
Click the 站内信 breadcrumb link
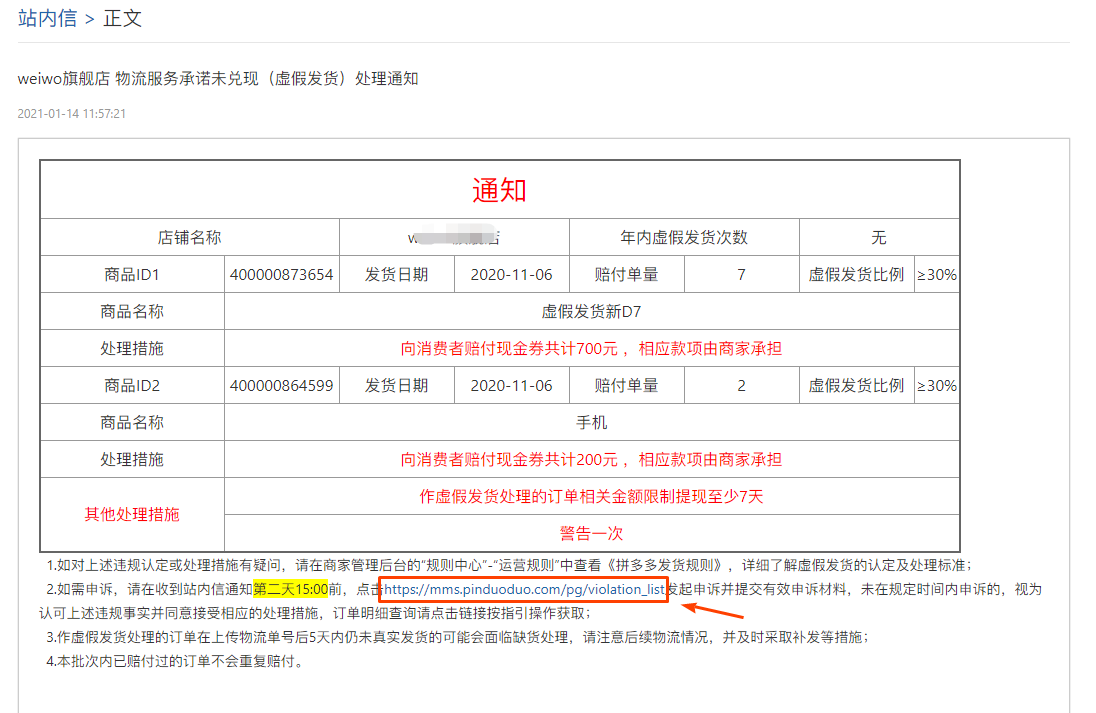47,18
